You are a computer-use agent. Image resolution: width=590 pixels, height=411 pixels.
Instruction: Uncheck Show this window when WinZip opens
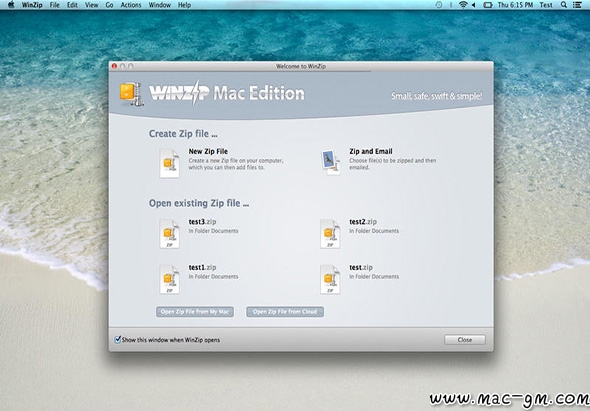click(x=117, y=339)
